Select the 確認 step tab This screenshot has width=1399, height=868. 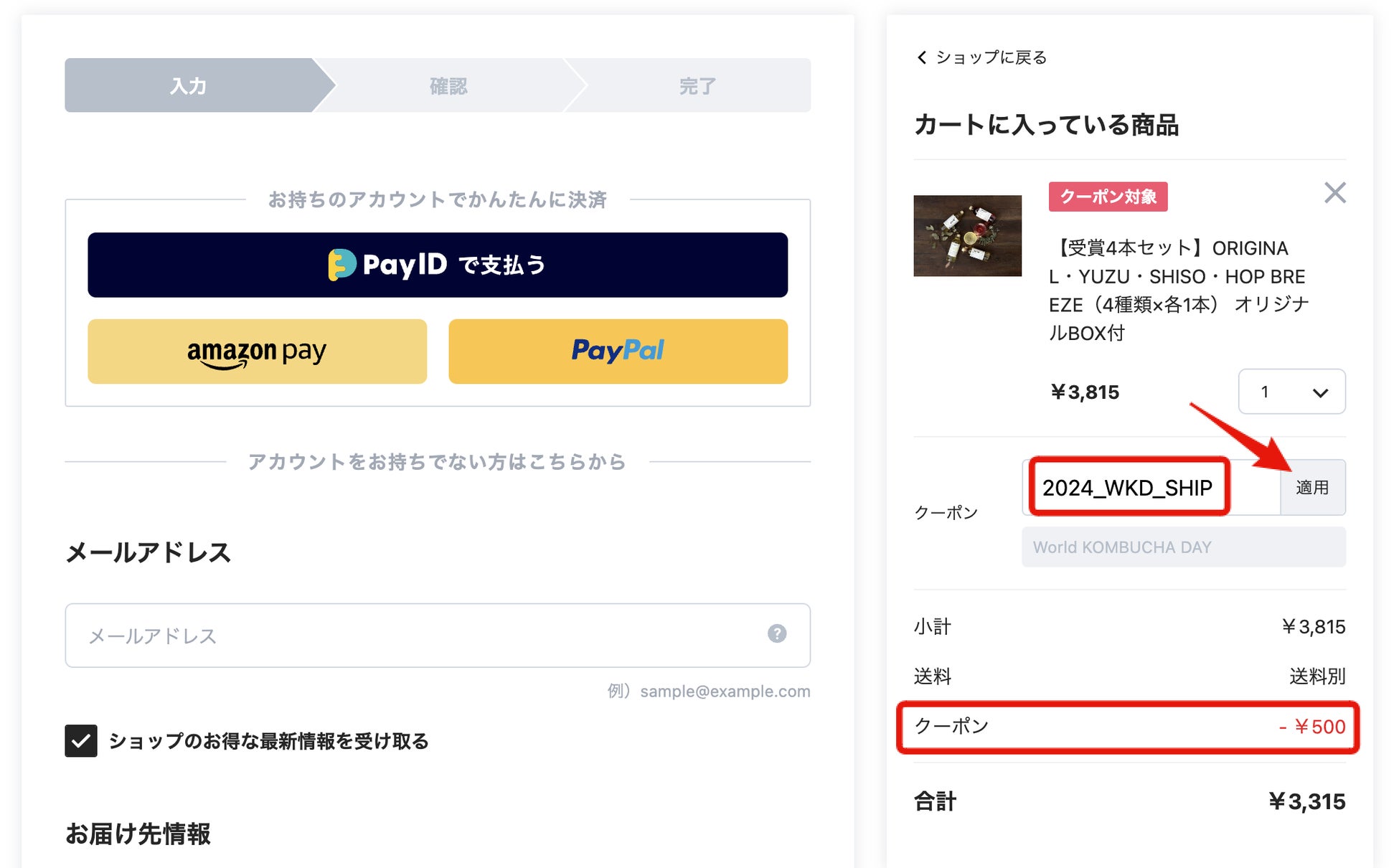(448, 86)
